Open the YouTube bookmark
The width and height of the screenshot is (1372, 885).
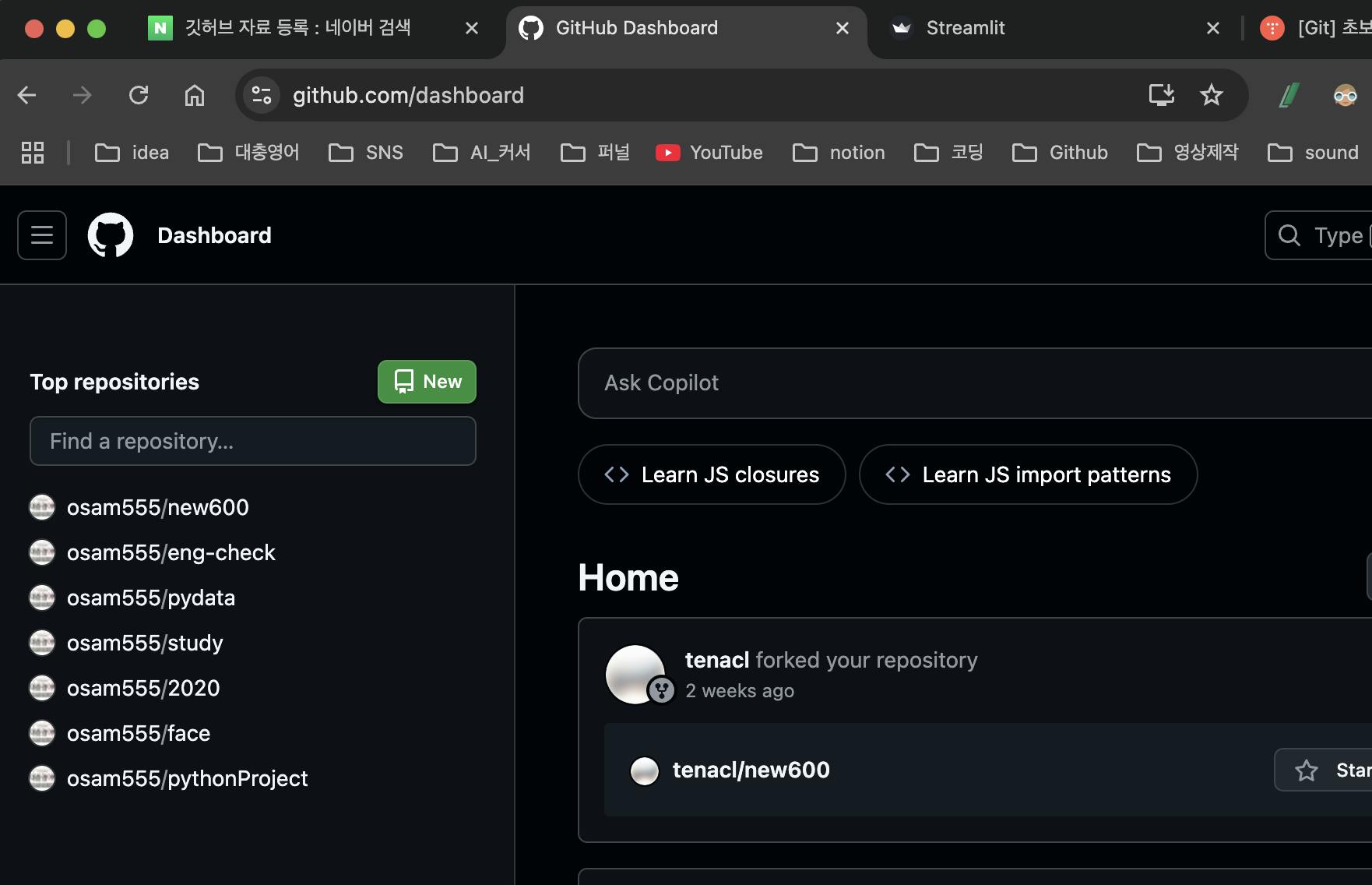[709, 153]
